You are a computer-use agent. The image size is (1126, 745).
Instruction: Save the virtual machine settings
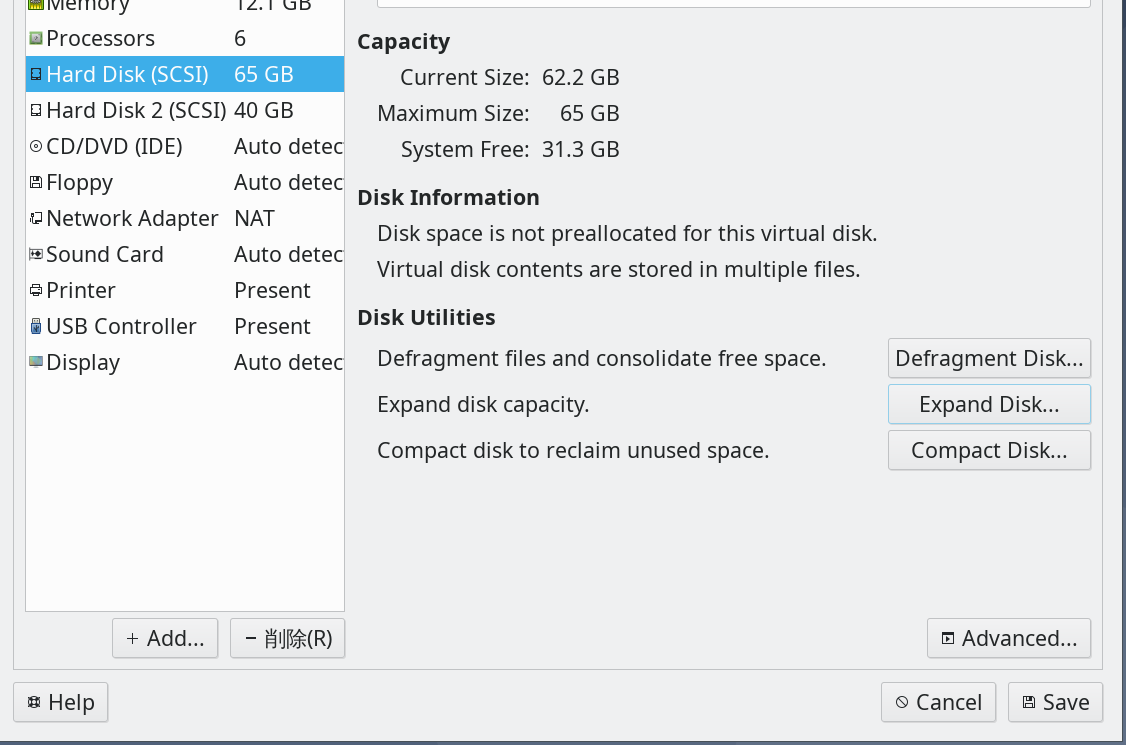1055,702
